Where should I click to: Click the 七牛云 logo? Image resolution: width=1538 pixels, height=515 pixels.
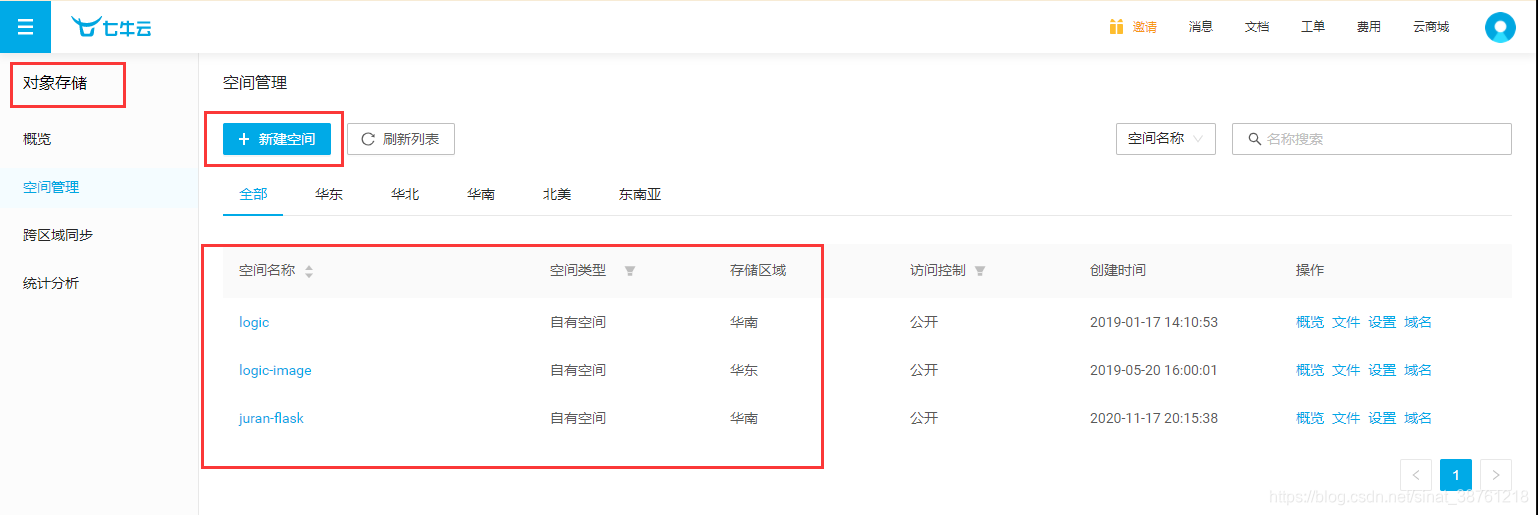pos(111,27)
